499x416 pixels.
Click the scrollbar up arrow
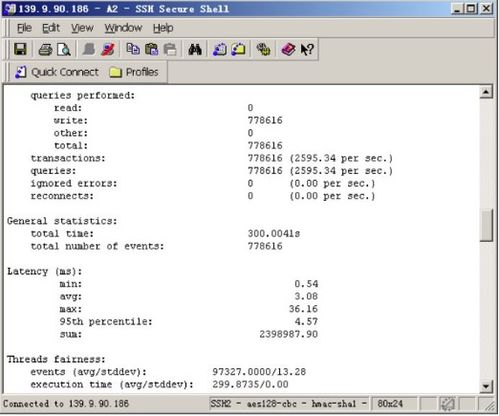[x=486, y=92]
